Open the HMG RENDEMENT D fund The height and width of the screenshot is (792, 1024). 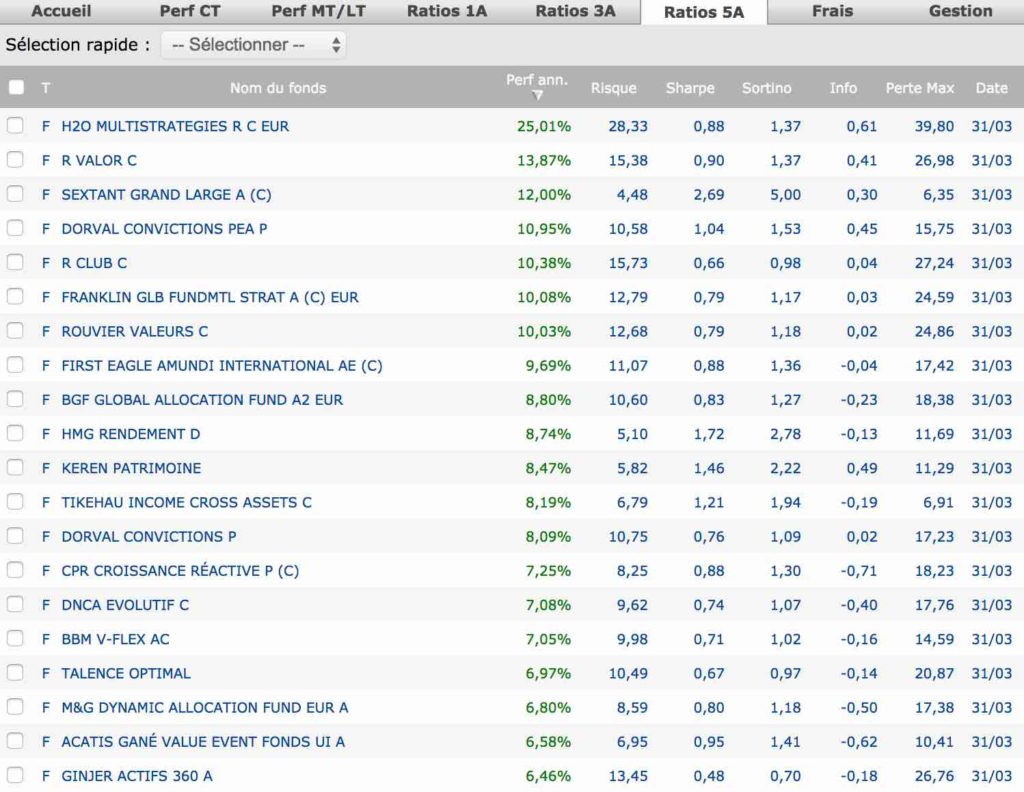pos(131,434)
